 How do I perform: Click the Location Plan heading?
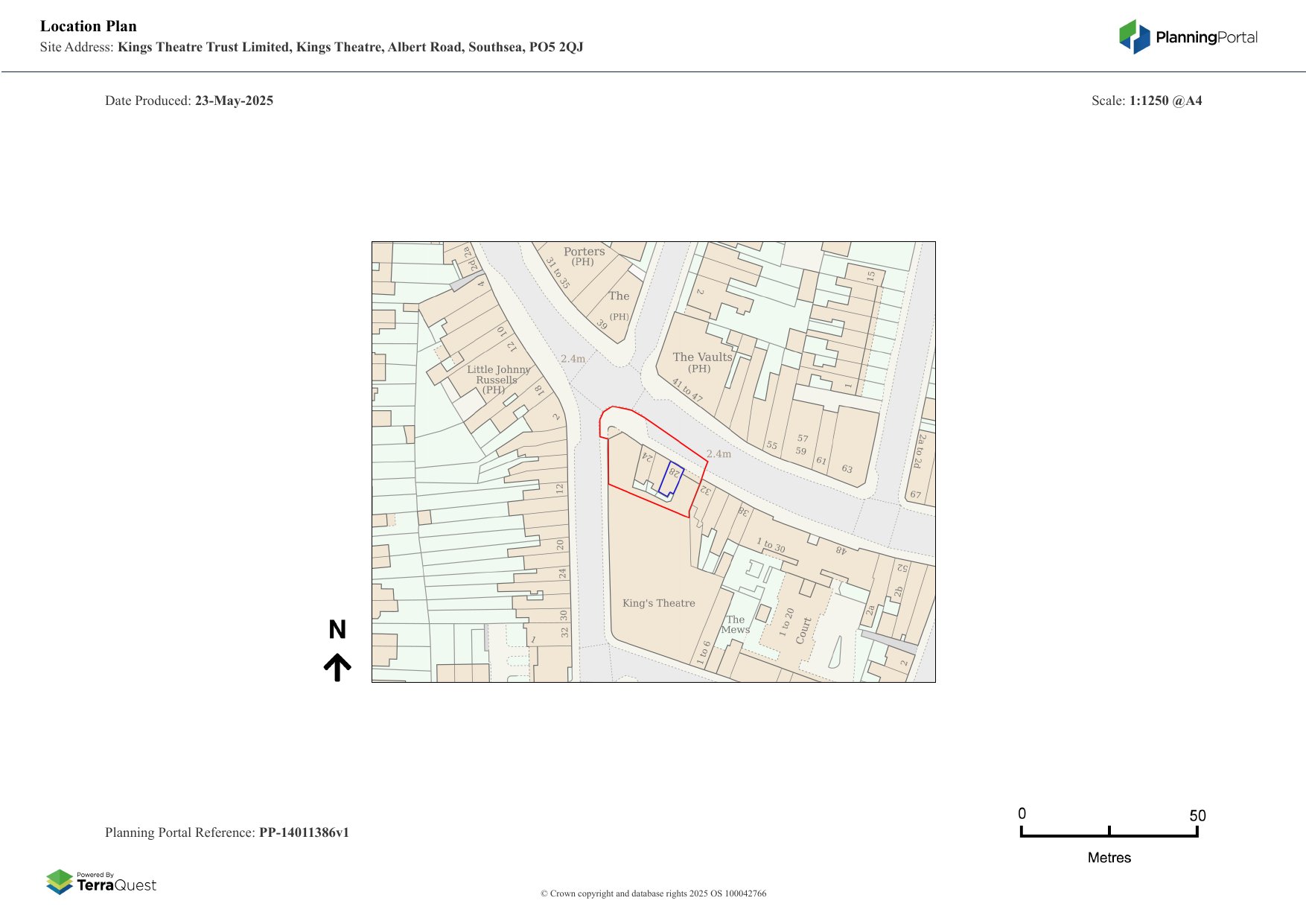(89, 26)
